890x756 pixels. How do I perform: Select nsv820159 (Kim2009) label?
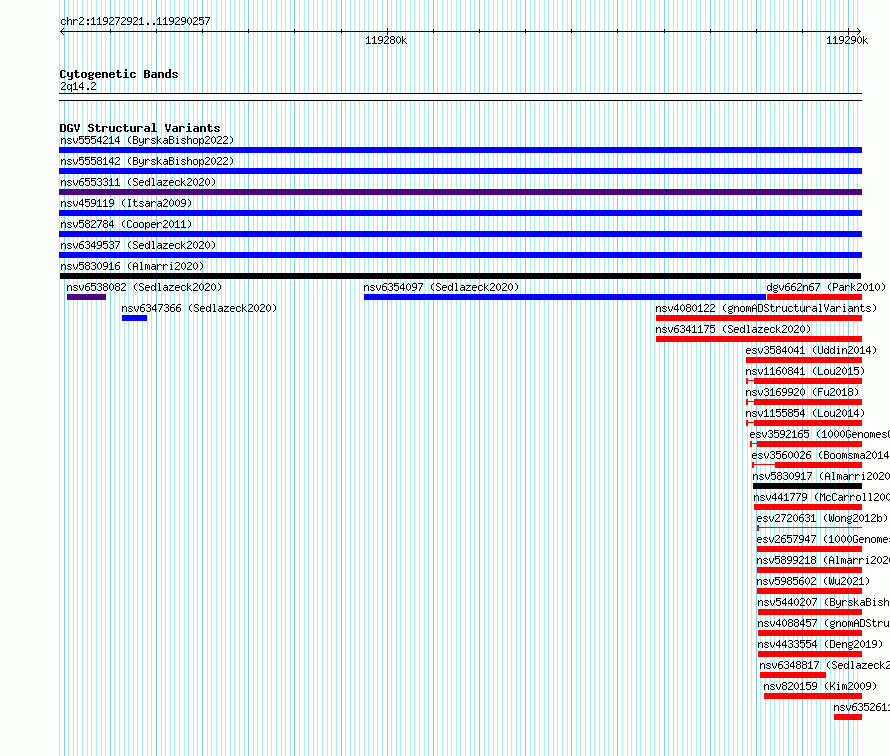(820, 686)
